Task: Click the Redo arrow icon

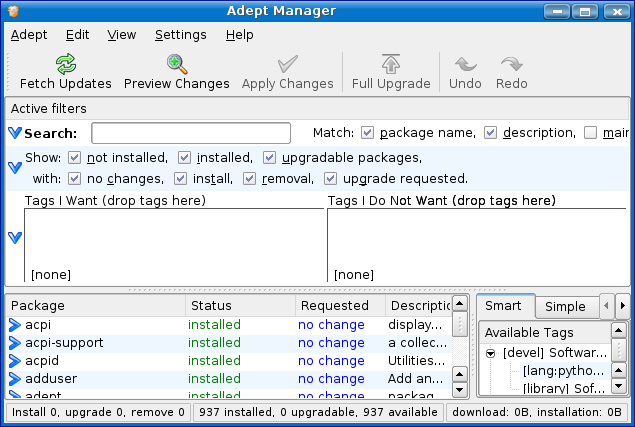Action: pos(511,65)
